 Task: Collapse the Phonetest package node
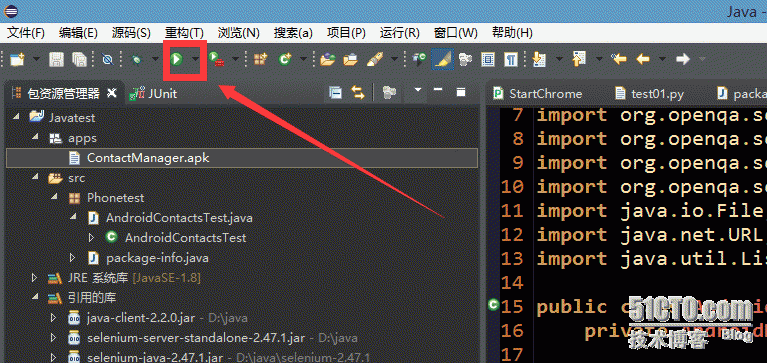tap(54, 198)
